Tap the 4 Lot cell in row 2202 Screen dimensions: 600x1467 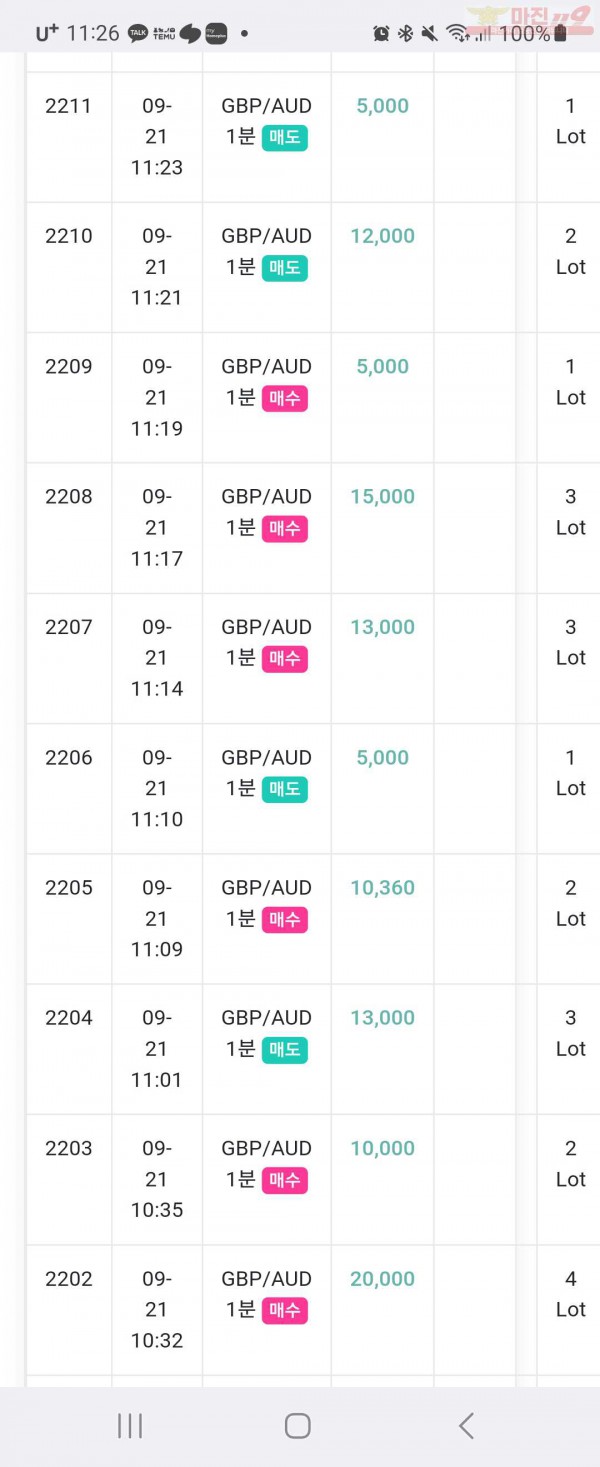[571, 1294]
